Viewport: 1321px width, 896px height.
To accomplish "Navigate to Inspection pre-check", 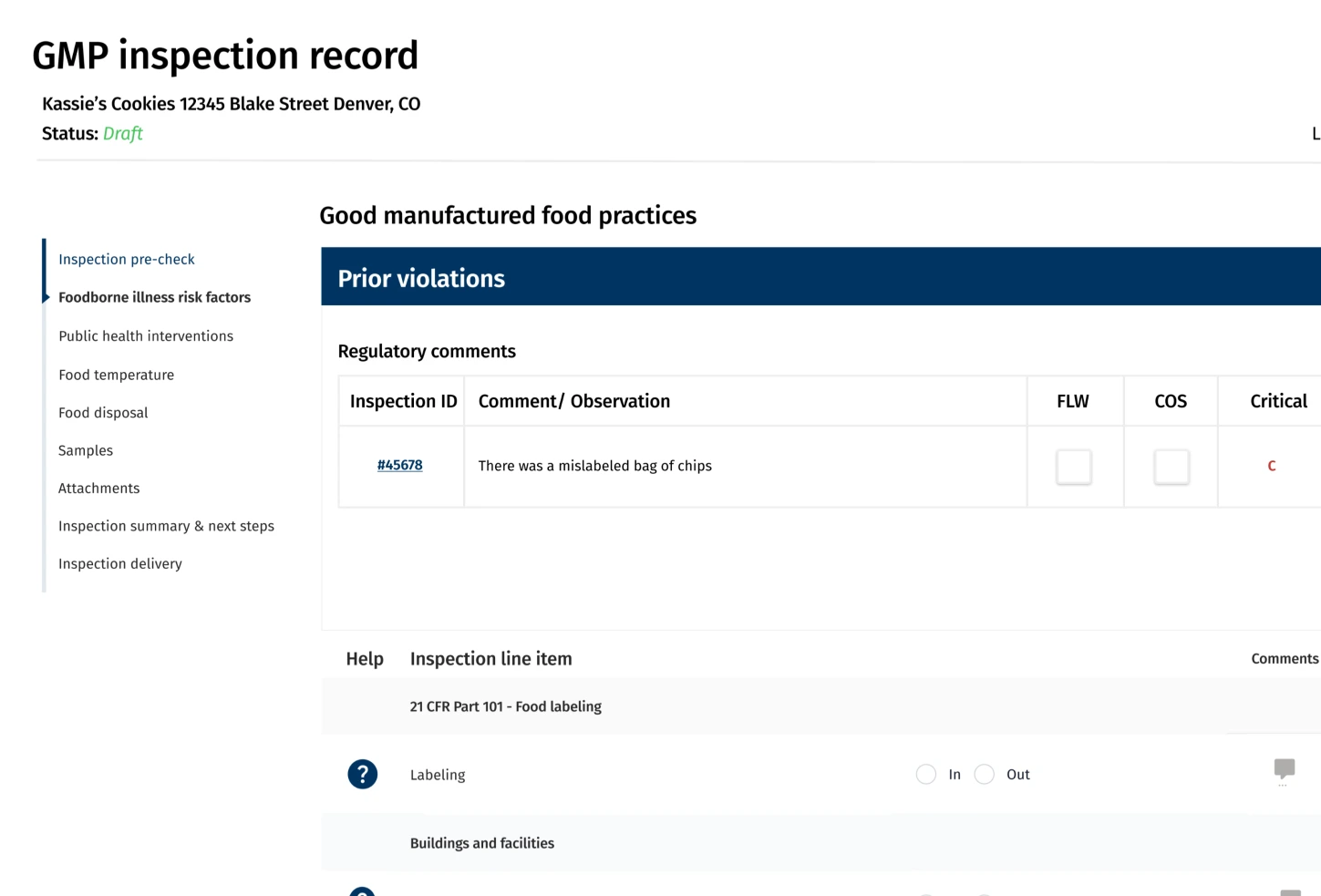I will coord(126,259).
